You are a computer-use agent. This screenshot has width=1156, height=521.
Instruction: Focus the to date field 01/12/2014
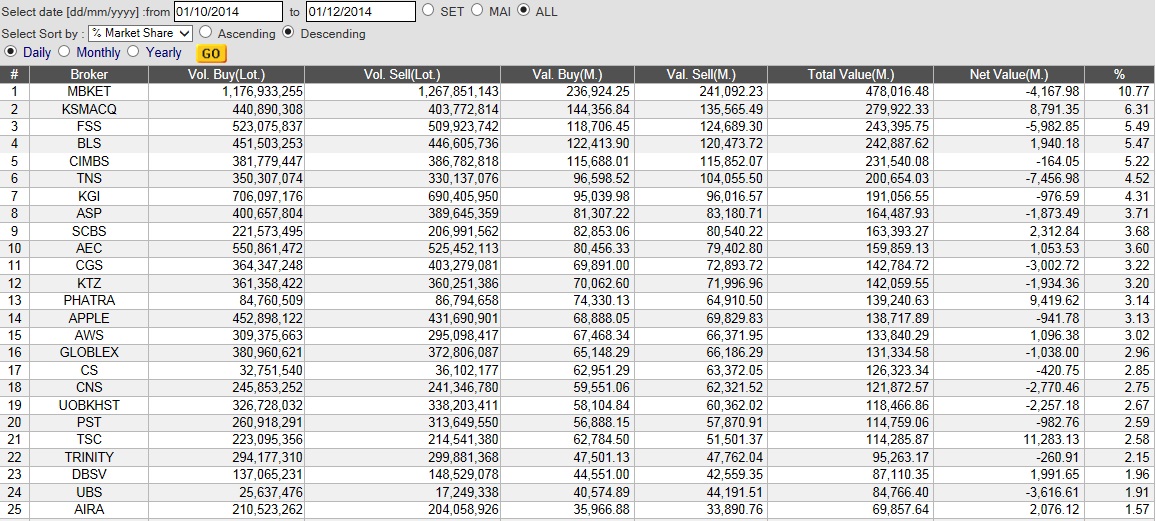coord(361,11)
